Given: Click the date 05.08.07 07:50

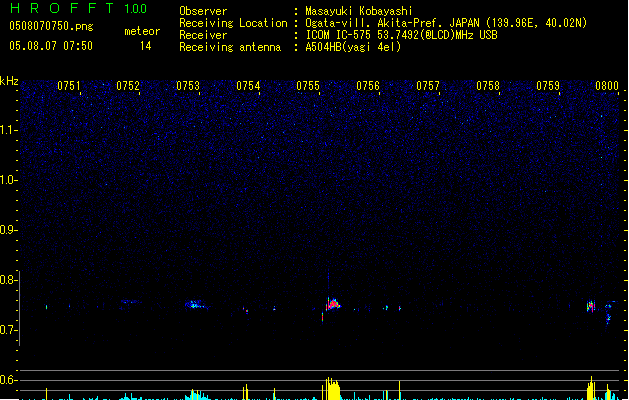Looking at the screenshot, I should (51, 46).
